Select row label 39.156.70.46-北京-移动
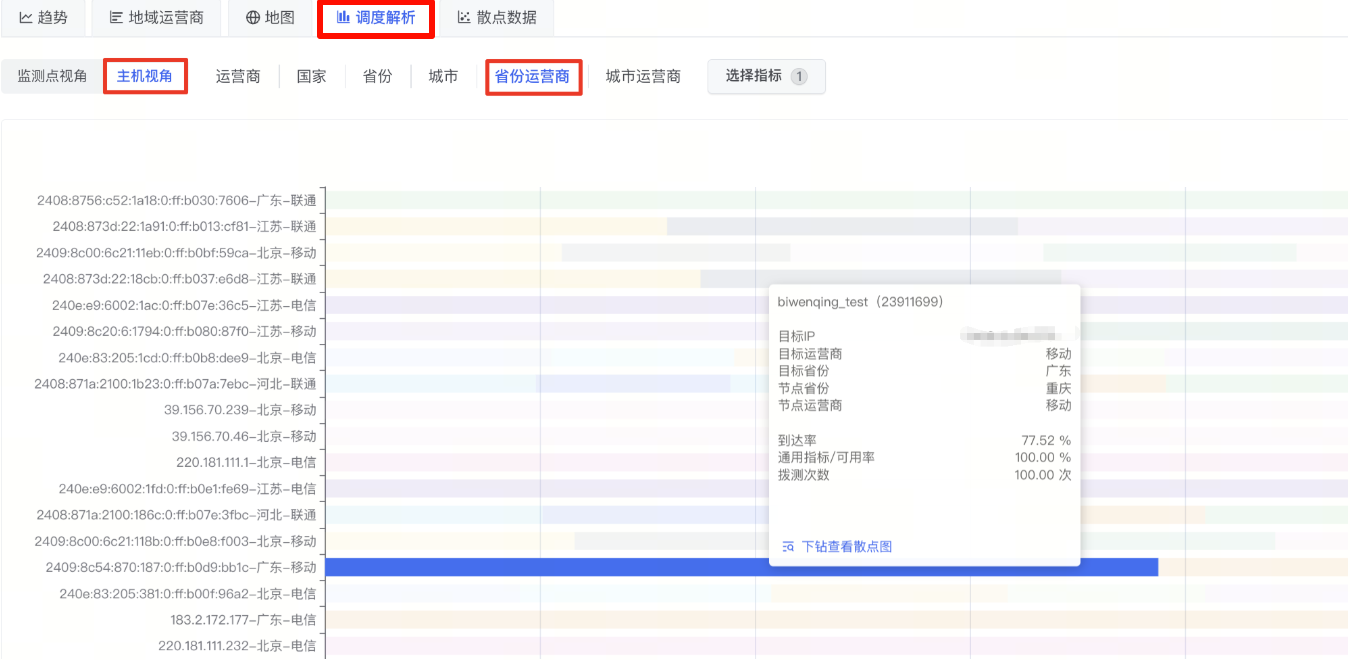This screenshot has width=1350, height=660. coord(244,436)
